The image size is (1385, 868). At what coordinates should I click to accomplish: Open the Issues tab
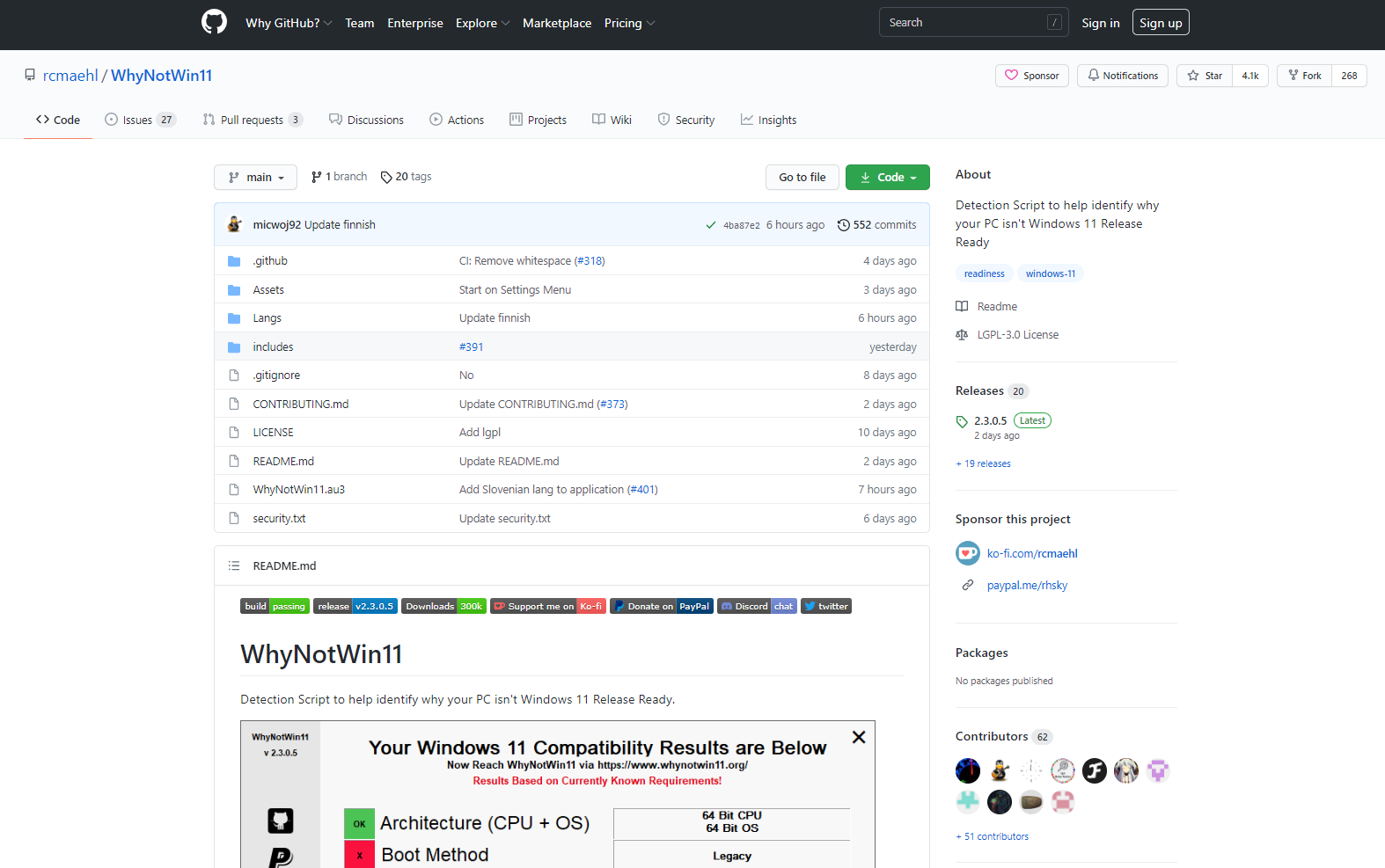pos(140,120)
